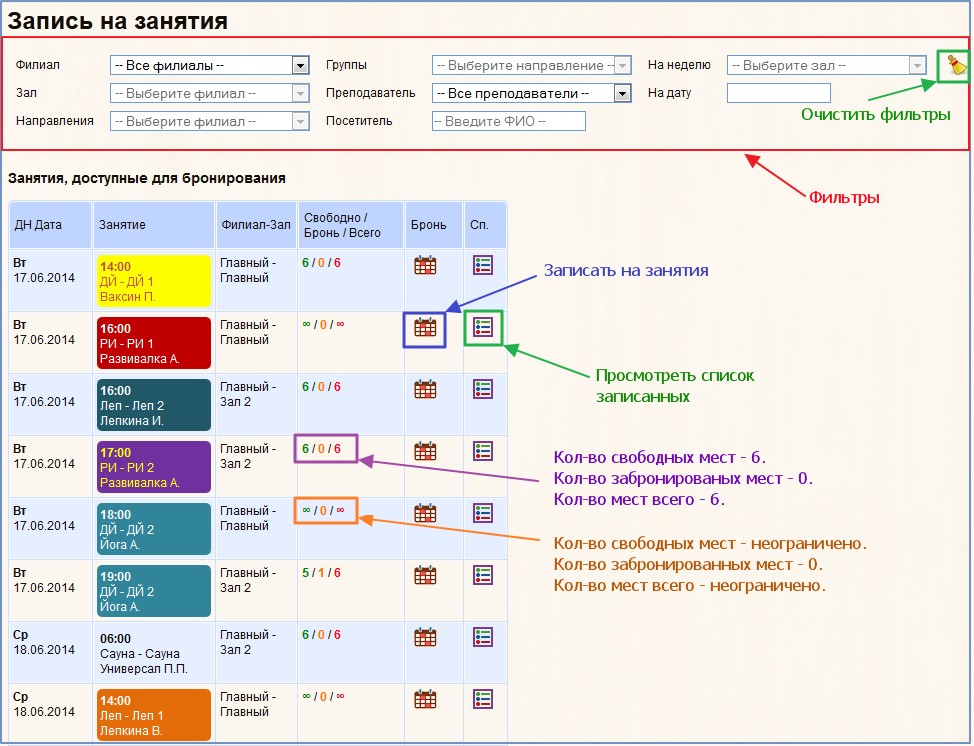Book the 16:00 Леп - Леп 2 class
The image size is (974, 746).
(425, 389)
